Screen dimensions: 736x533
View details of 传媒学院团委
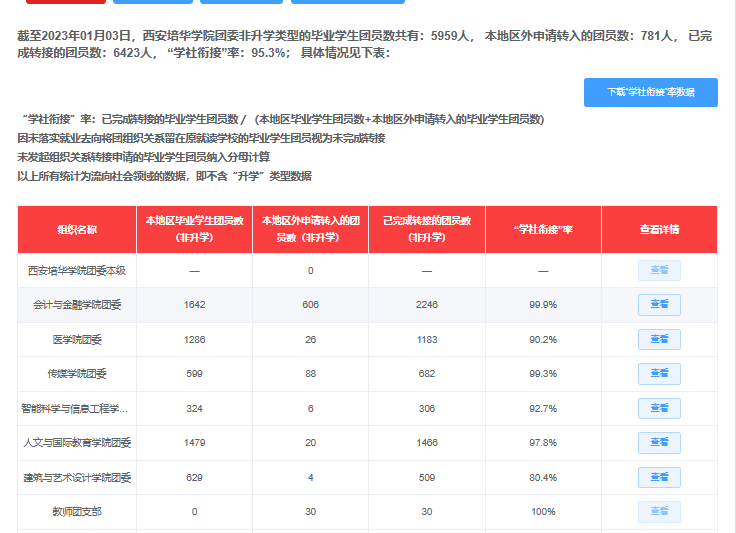[659, 374]
